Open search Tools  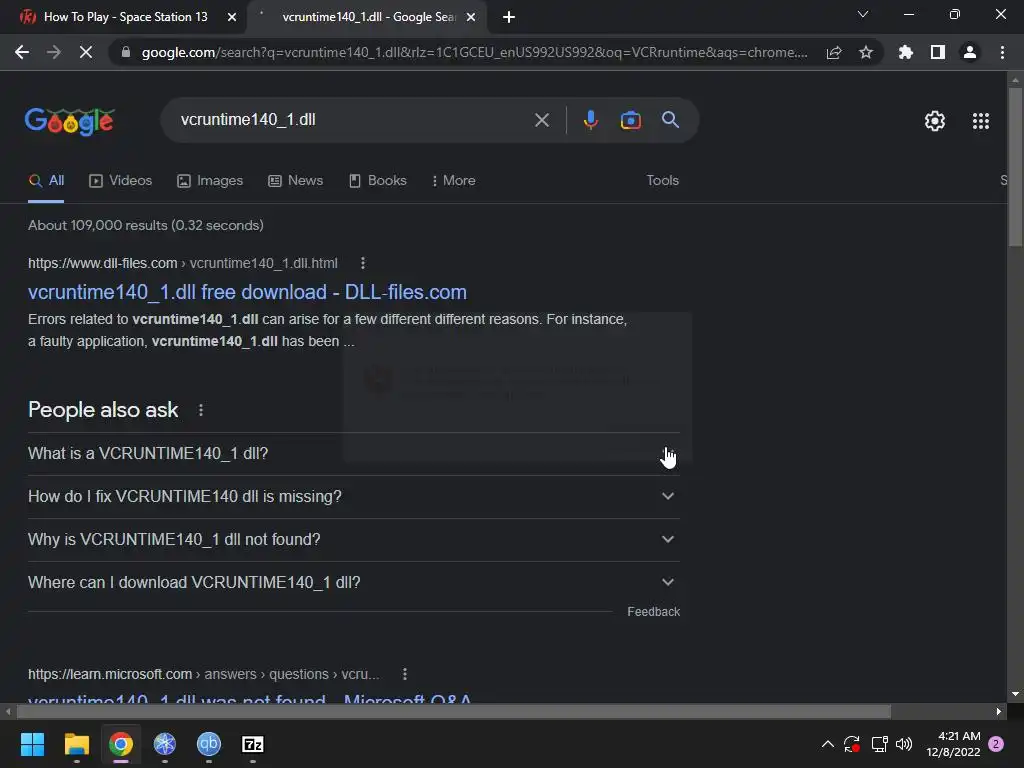(x=662, y=180)
